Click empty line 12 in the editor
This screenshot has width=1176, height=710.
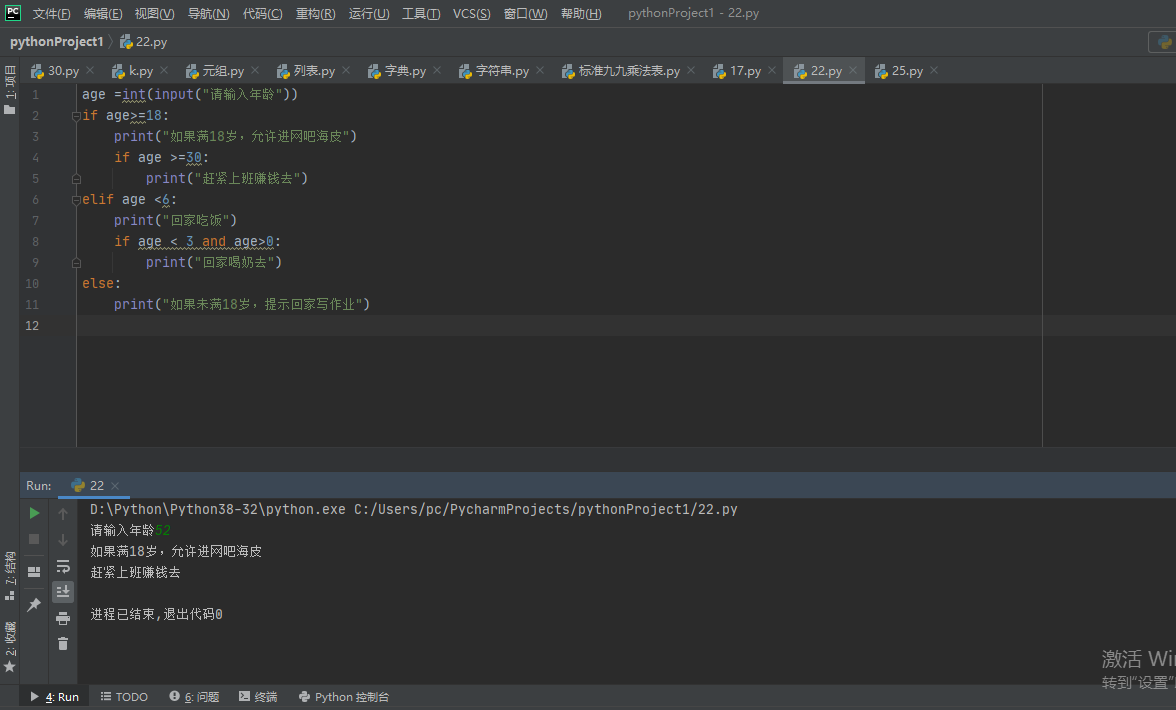pos(559,325)
